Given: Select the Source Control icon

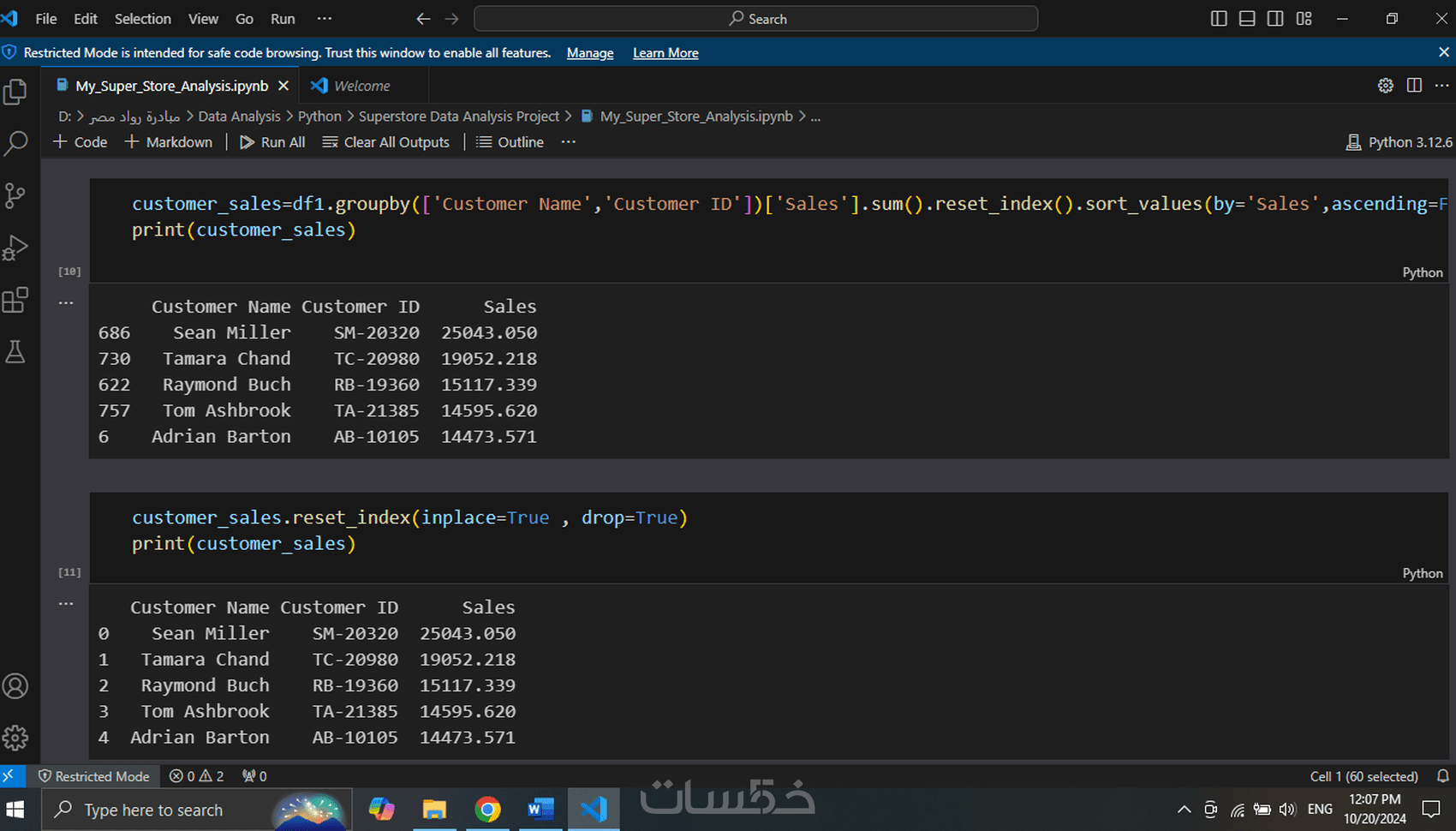Looking at the screenshot, I should 16,195.
